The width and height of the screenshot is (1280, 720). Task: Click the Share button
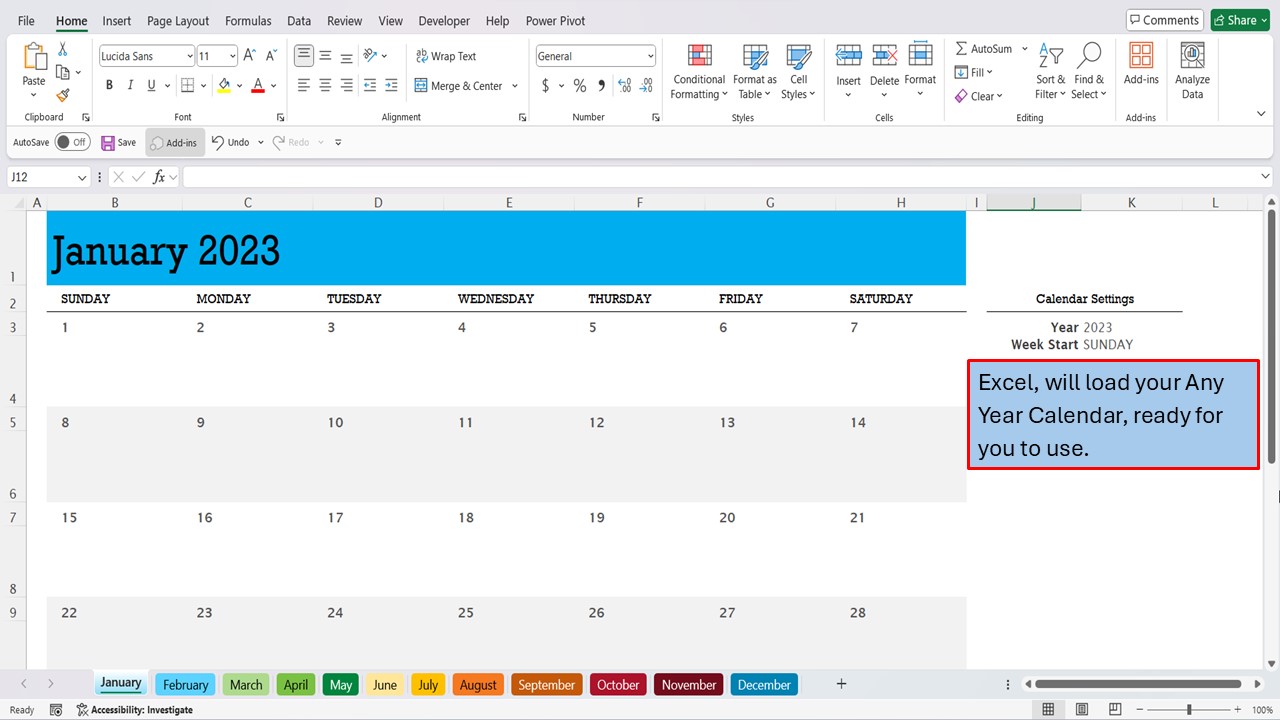(1239, 19)
